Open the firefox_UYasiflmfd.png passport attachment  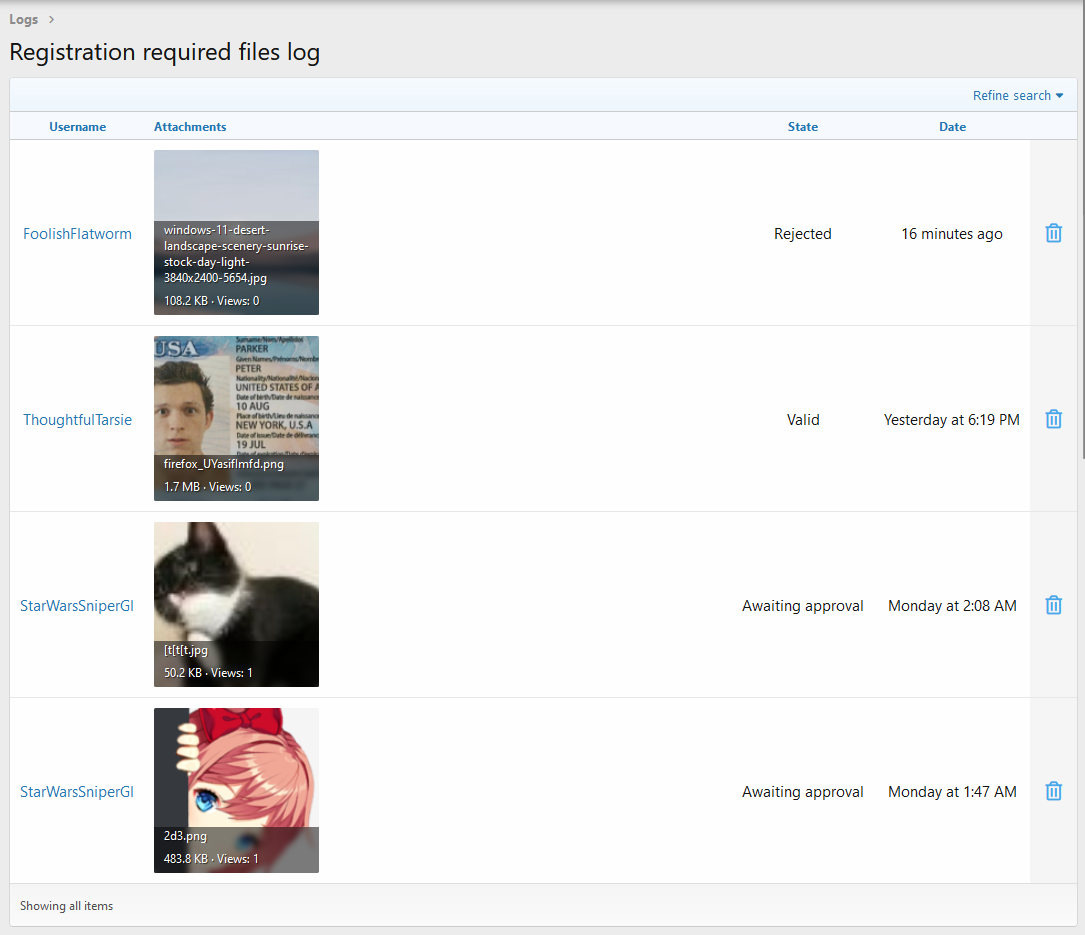tap(236, 419)
